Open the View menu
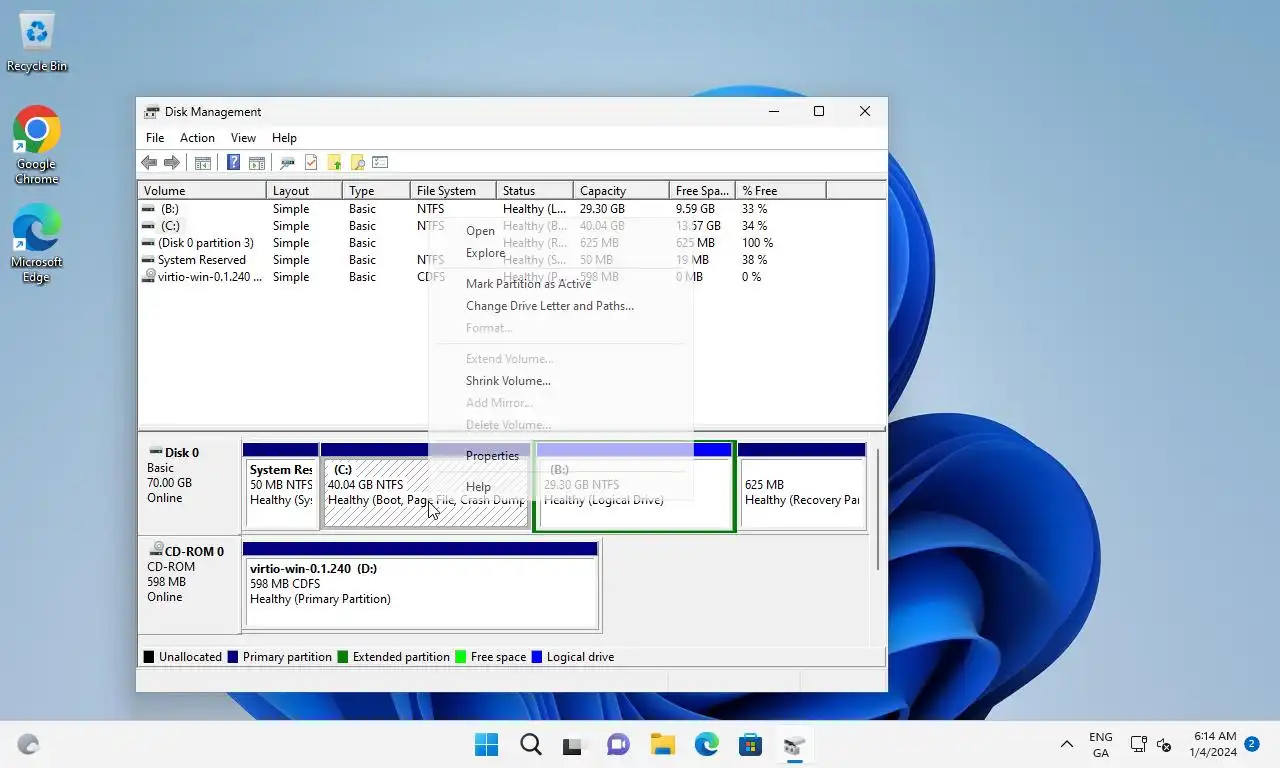This screenshot has width=1280, height=768. click(243, 138)
